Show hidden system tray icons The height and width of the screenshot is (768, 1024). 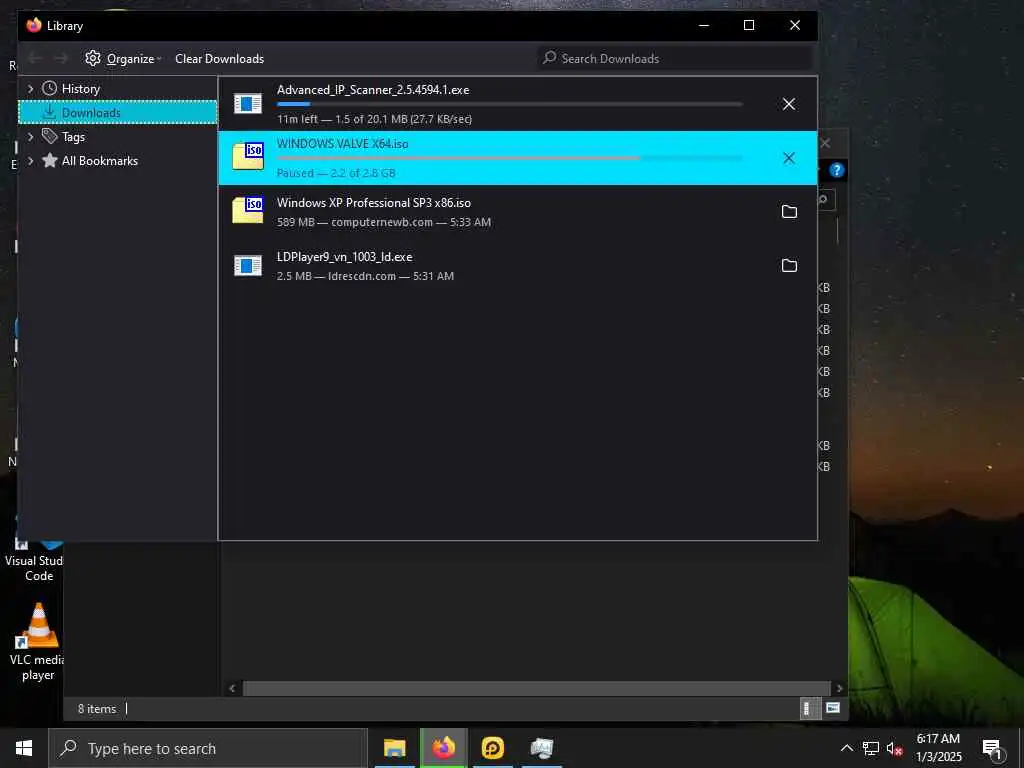(846, 748)
